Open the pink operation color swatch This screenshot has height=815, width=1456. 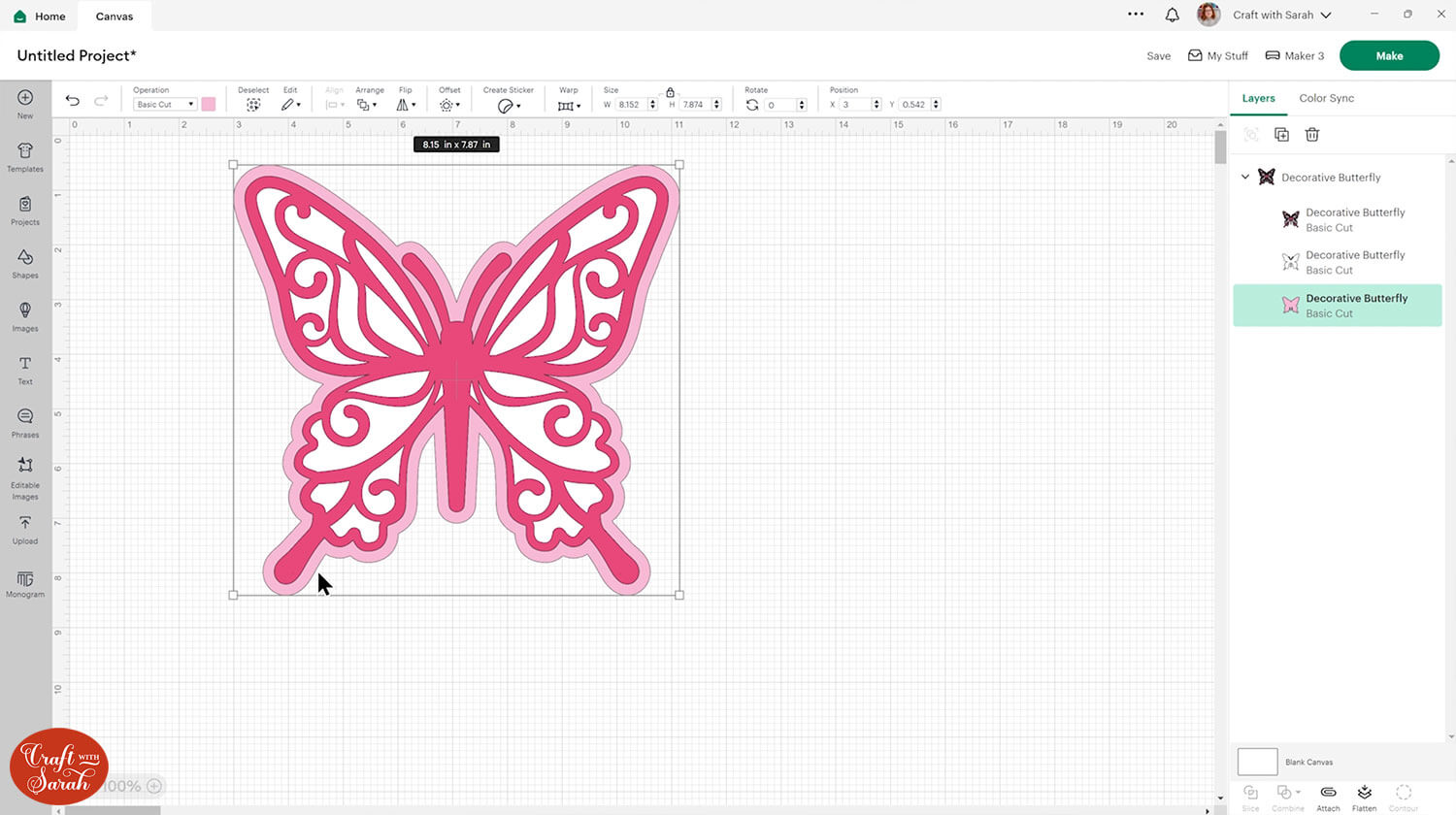tap(209, 105)
